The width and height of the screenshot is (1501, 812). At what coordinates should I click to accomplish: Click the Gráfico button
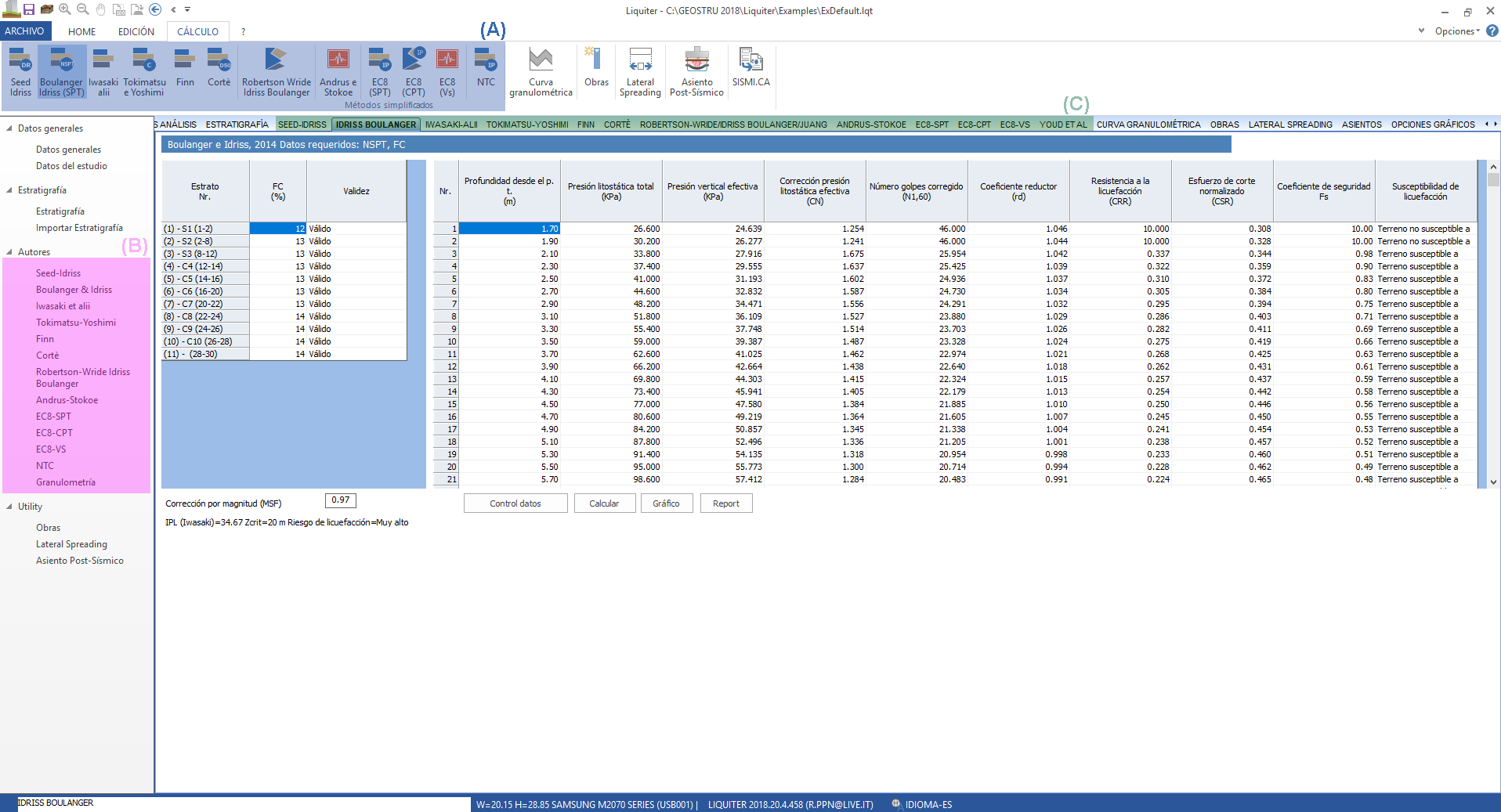666,503
